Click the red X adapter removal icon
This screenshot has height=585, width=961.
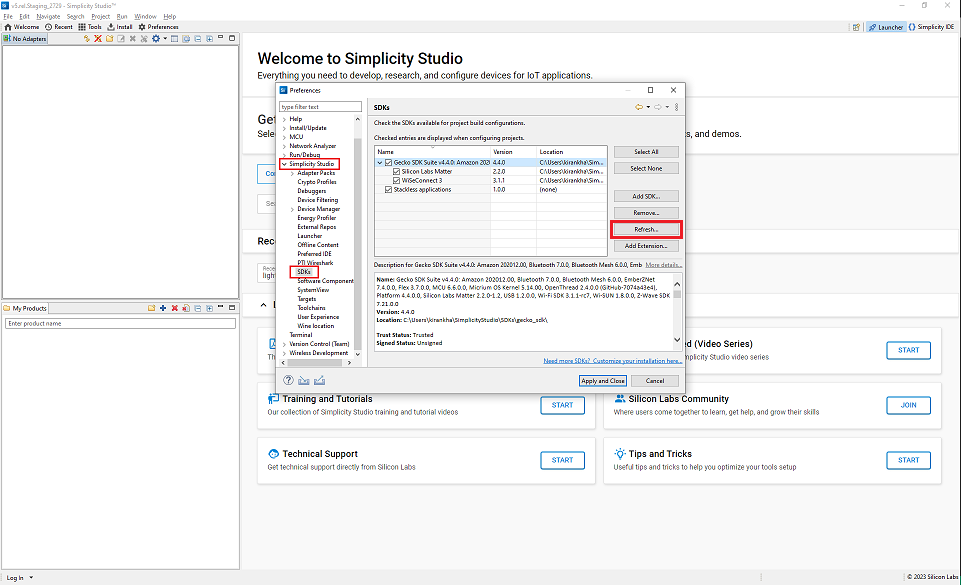tap(98, 39)
